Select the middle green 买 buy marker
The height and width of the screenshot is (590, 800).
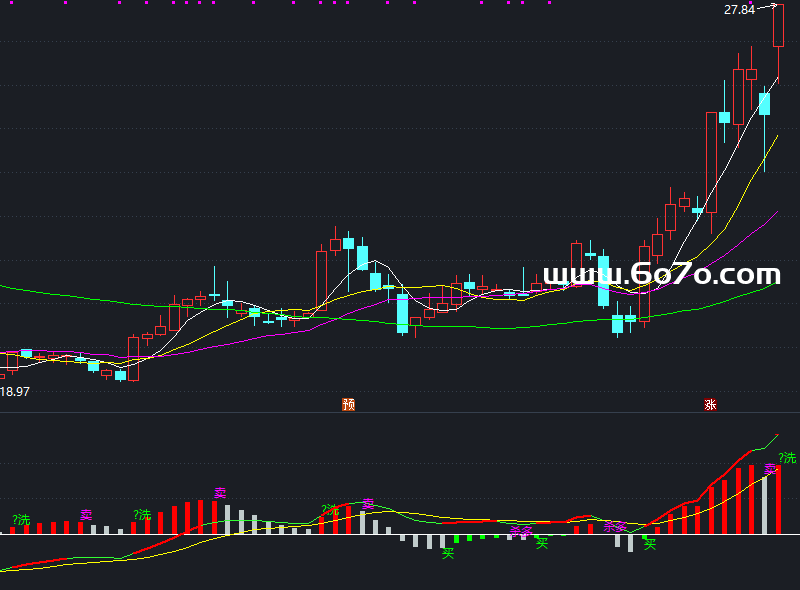pos(542,543)
